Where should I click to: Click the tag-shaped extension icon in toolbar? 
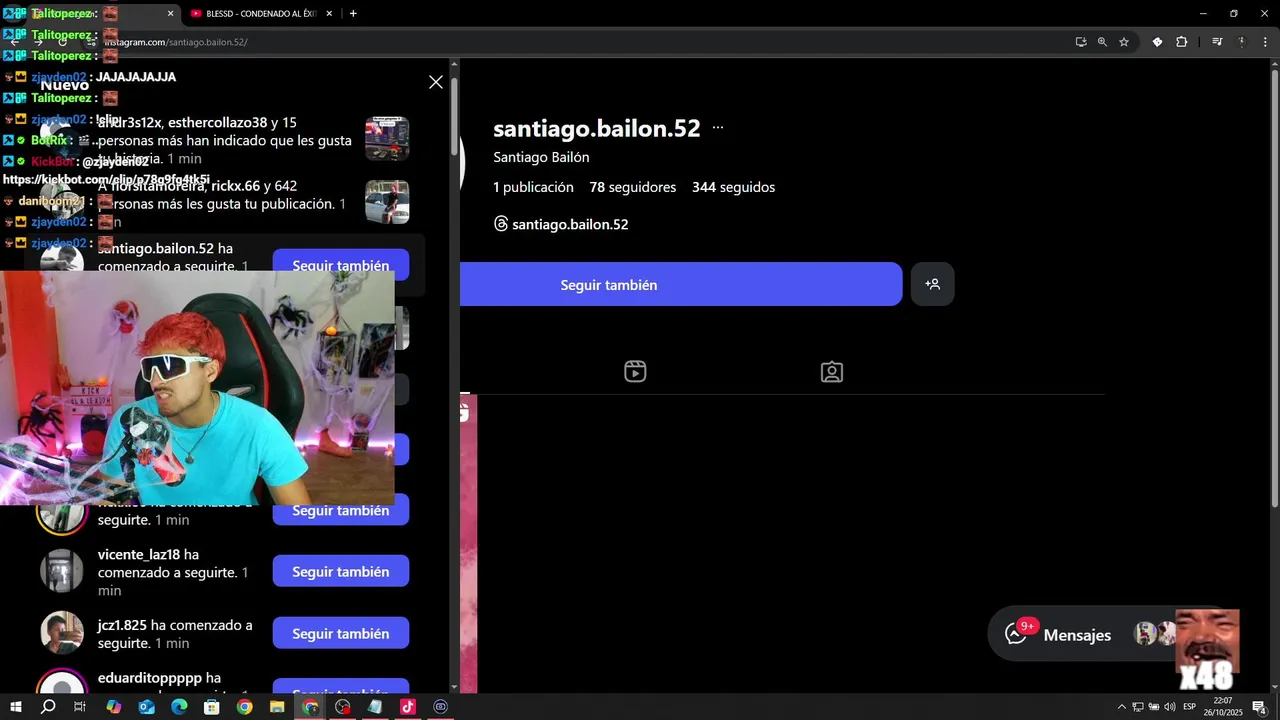[1157, 42]
